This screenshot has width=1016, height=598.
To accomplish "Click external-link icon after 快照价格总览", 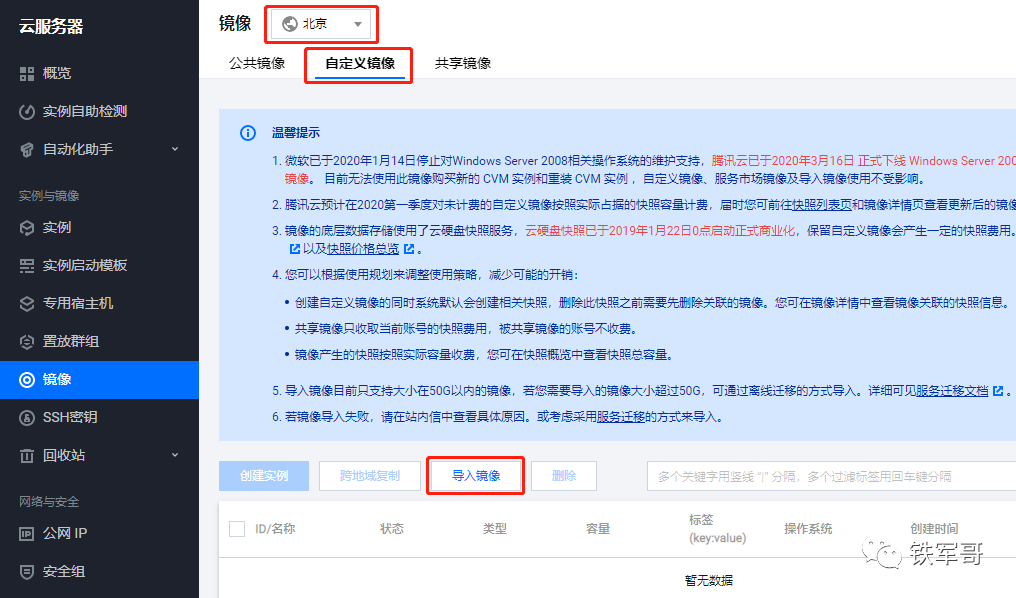I will (409, 249).
